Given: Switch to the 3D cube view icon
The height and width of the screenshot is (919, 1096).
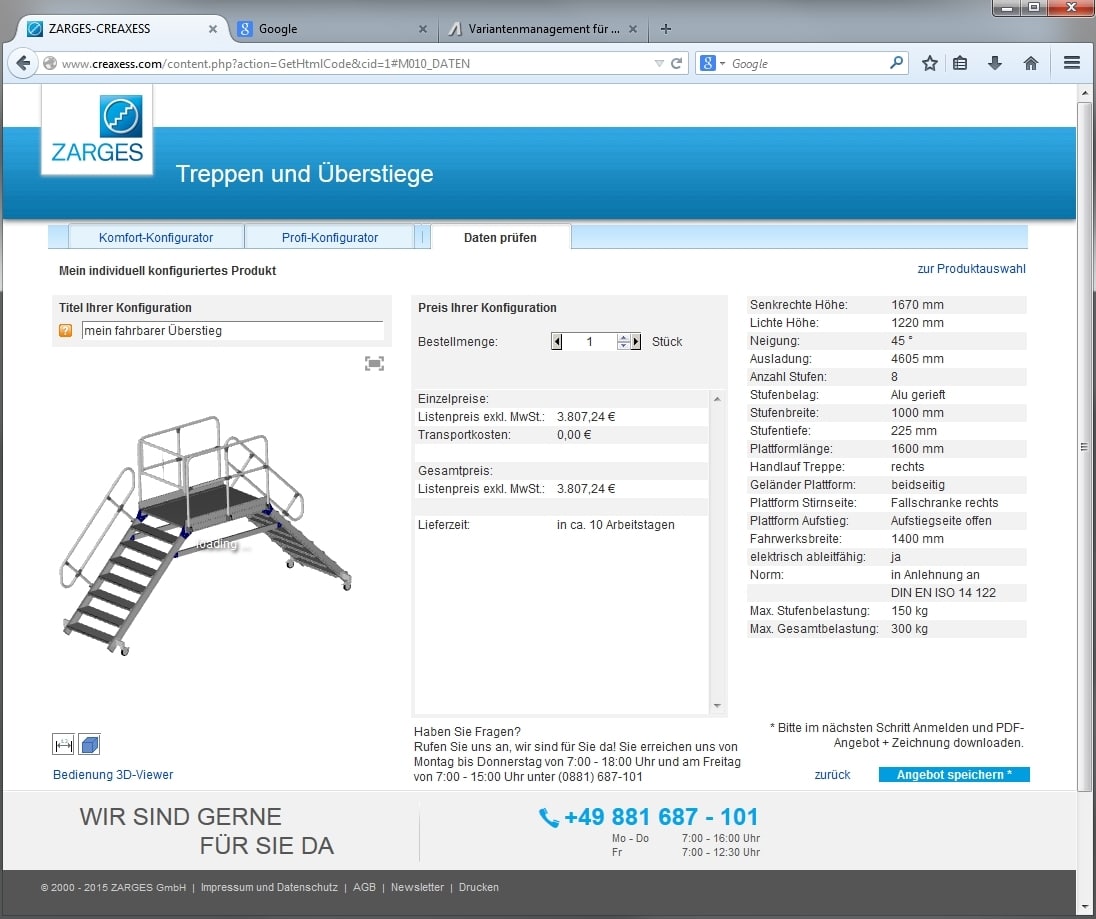Looking at the screenshot, I should tap(89, 745).
